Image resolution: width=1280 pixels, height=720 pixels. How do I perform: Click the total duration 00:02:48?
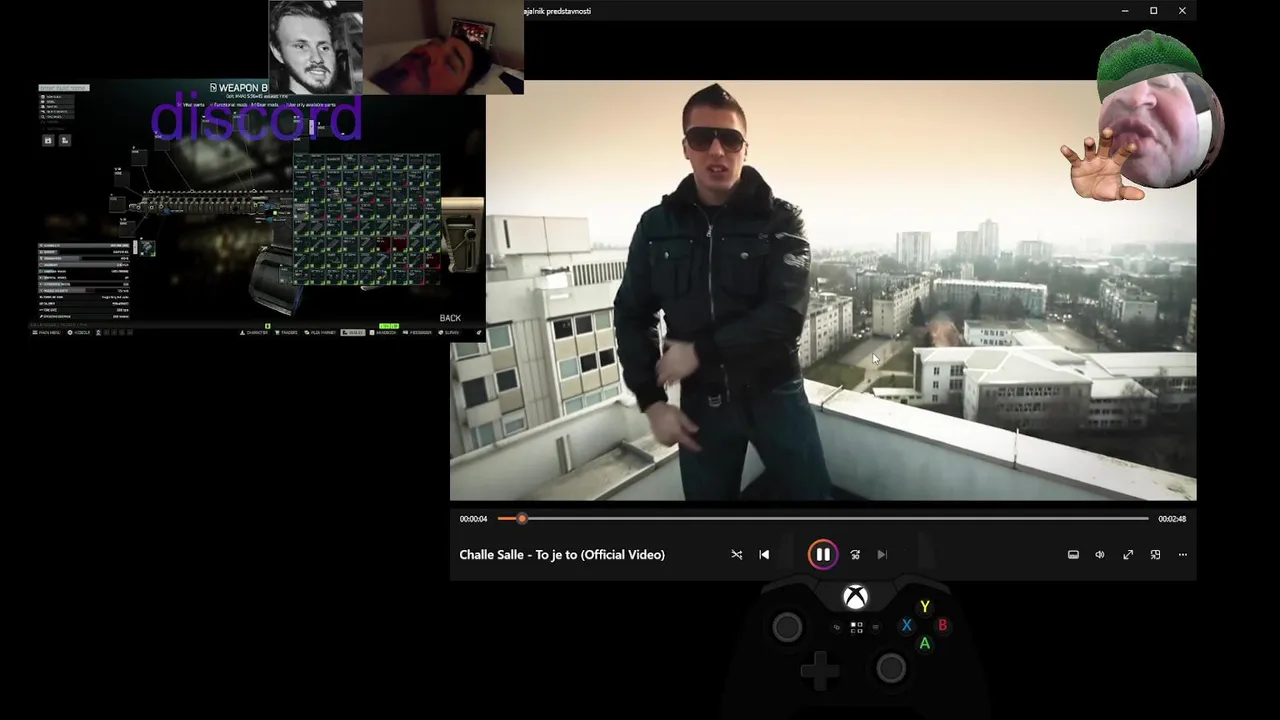(1172, 519)
